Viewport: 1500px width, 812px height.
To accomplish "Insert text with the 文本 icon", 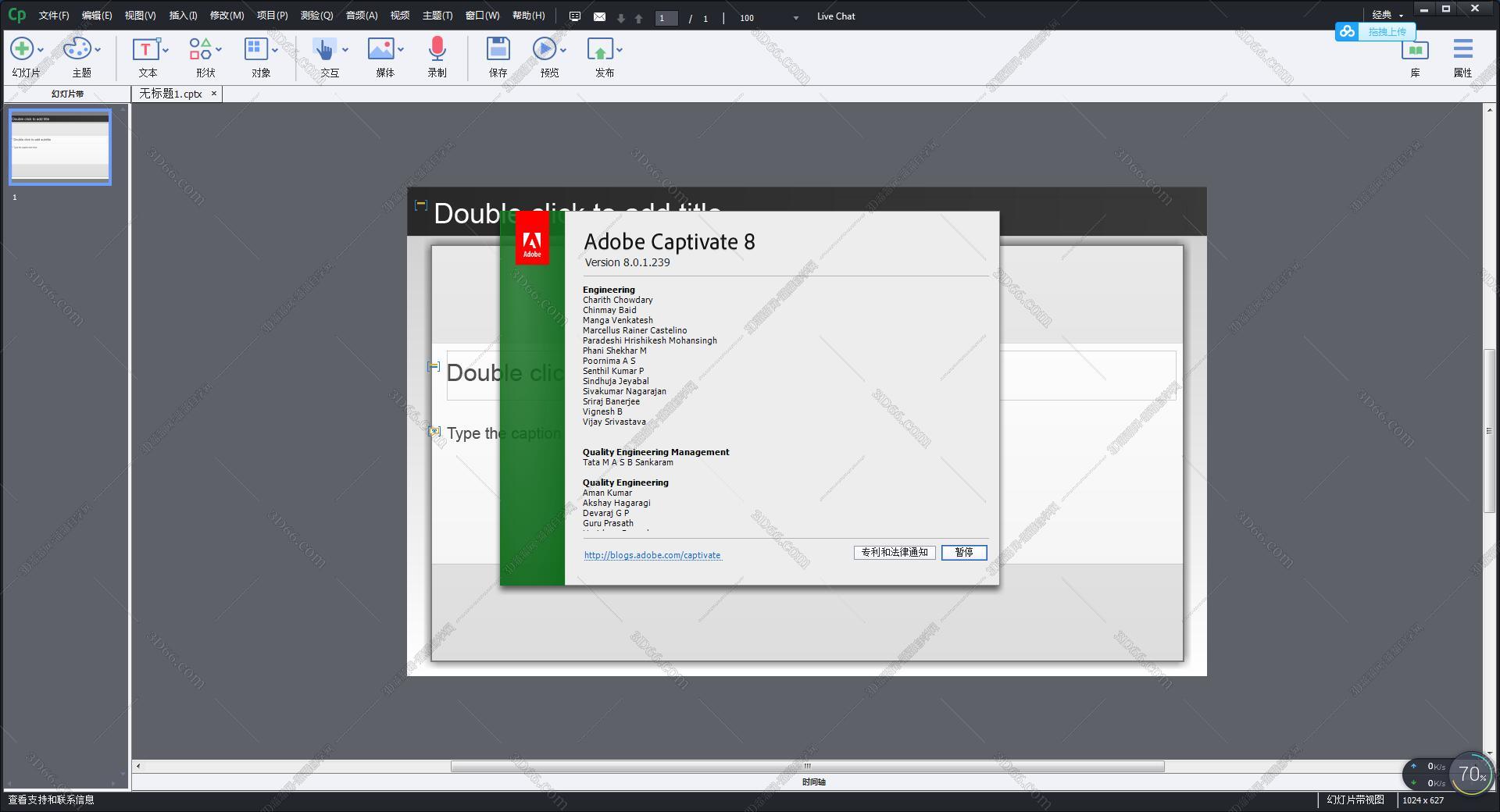I will coord(145,49).
